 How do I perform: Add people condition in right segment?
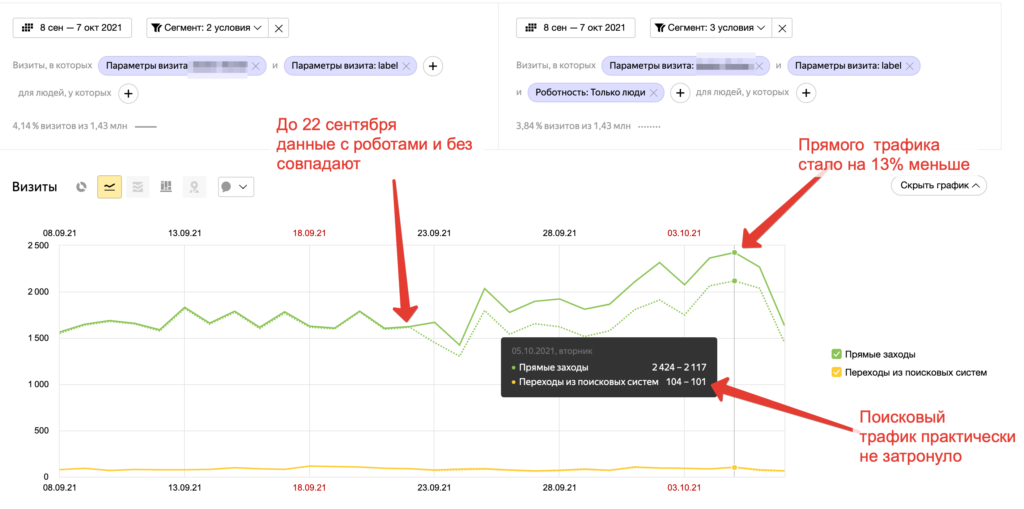[x=805, y=93]
